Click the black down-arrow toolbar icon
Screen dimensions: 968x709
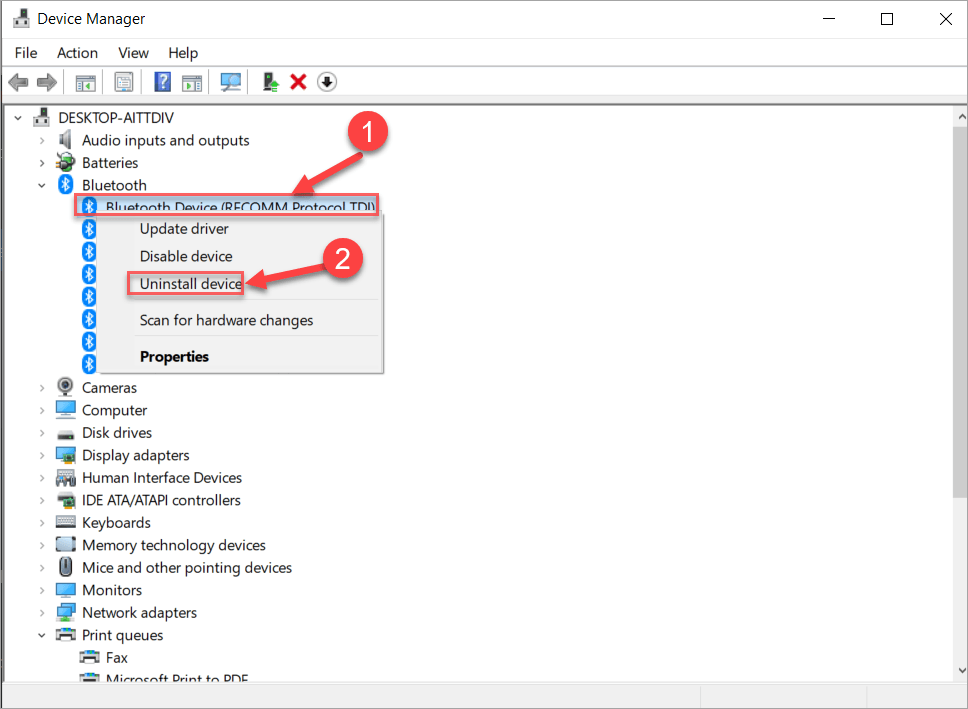coord(327,82)
